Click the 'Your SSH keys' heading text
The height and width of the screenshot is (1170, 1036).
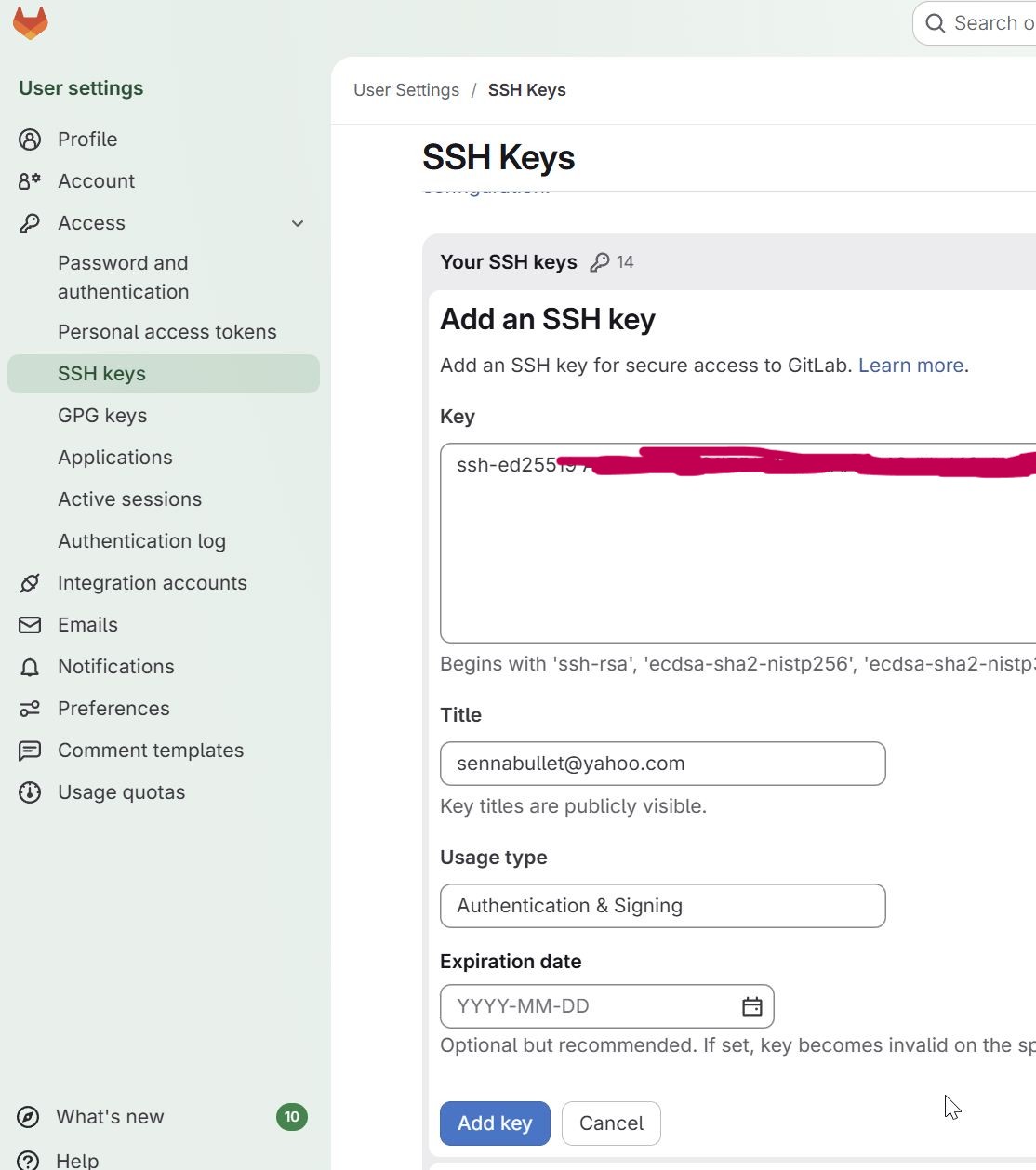pyautogui.click(x=509, y=262)
